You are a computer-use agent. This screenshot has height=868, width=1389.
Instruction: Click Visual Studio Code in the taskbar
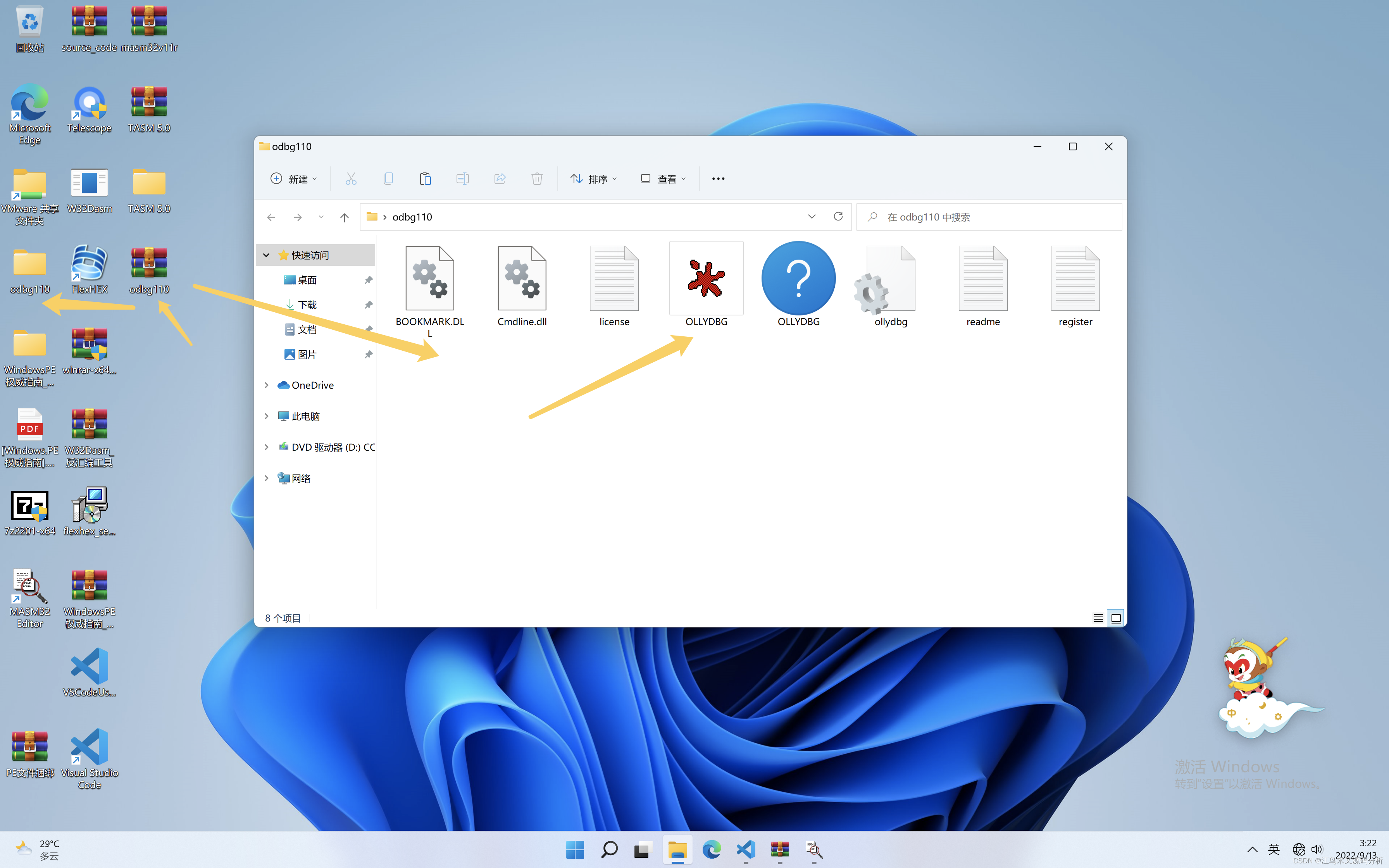click(746, 849)
